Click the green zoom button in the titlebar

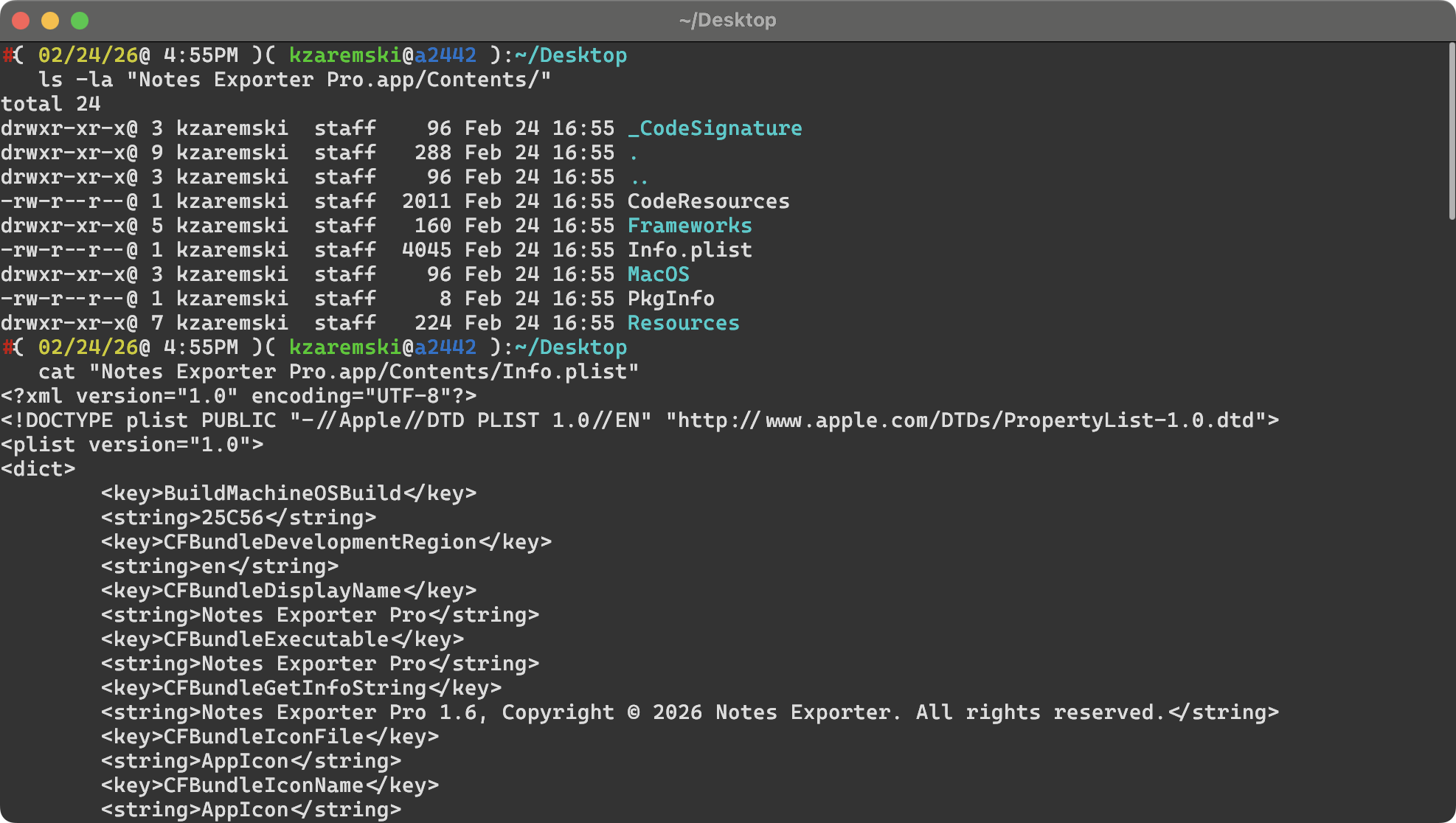78,20
